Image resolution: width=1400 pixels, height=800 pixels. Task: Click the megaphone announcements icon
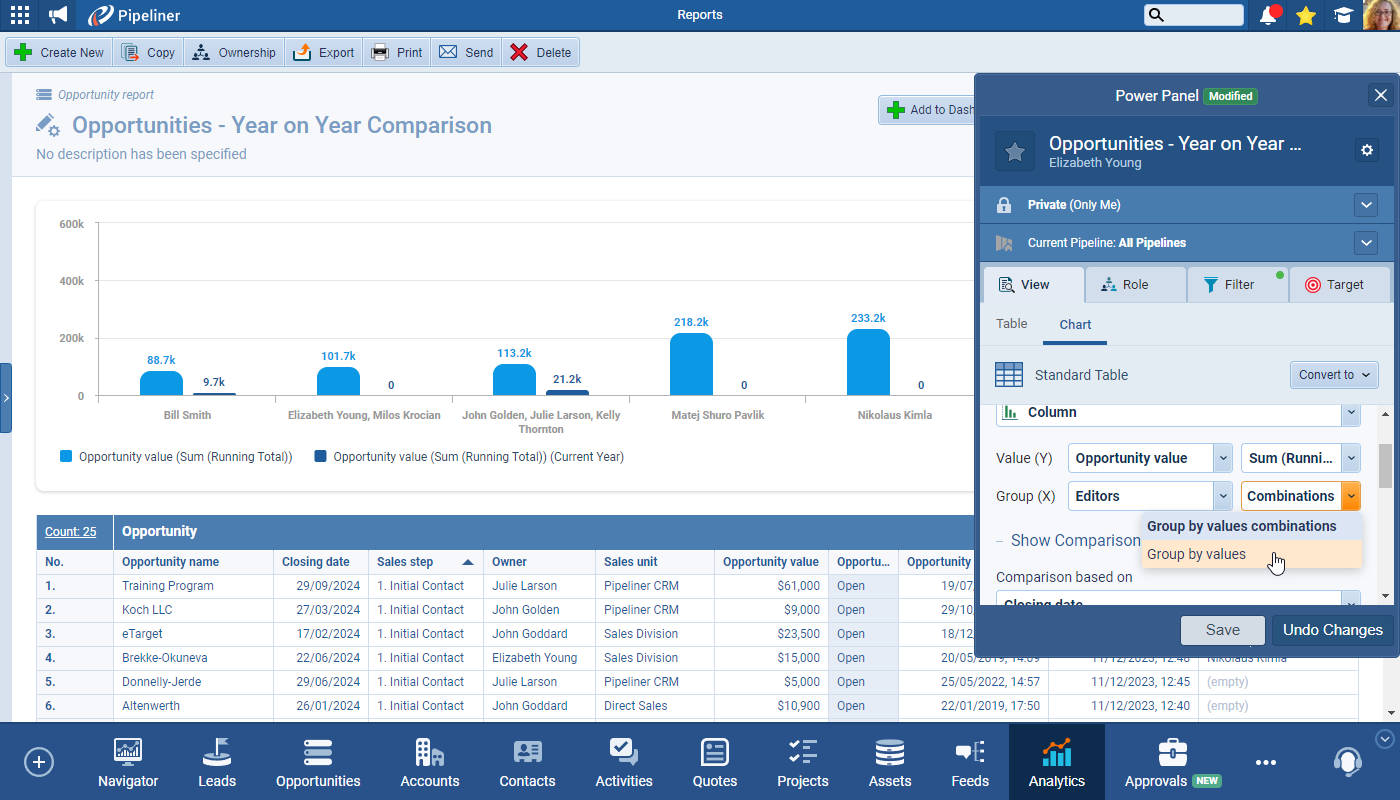tap(59, 15)
